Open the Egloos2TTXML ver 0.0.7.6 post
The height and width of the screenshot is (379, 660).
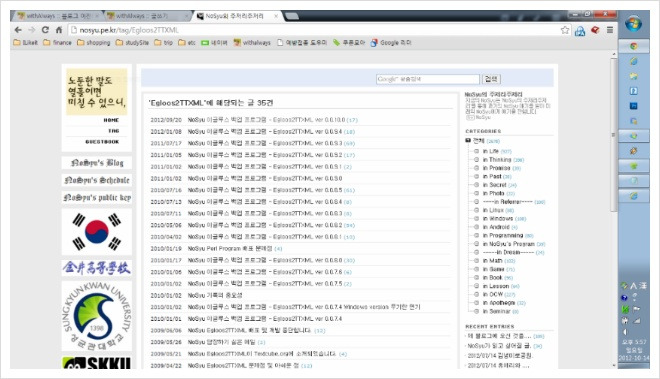[265, 272]
